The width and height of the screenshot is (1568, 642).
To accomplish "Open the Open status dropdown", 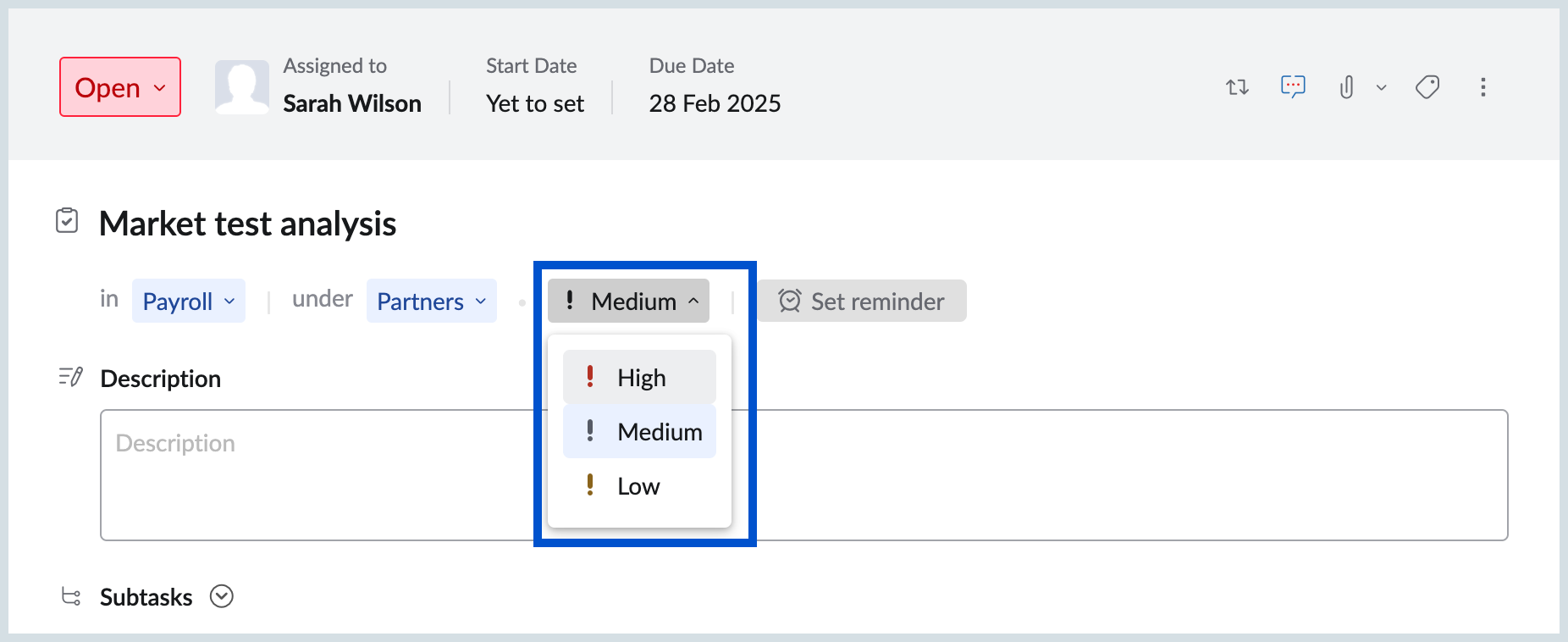I will point(119,86).
